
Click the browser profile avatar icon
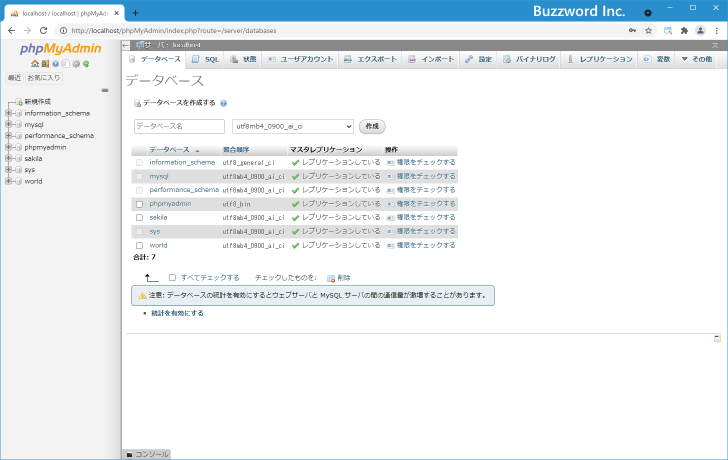coord(700,31)
